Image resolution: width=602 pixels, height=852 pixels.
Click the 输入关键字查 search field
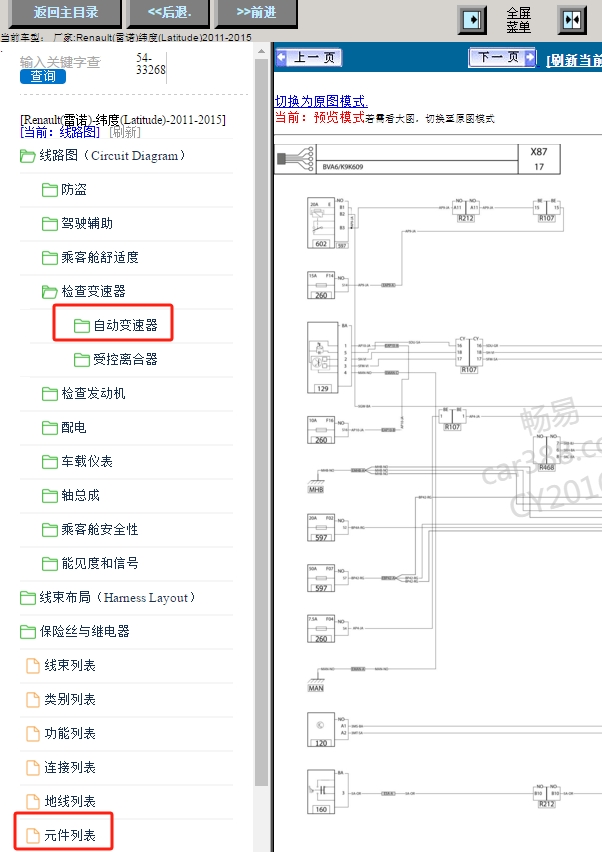61,61
